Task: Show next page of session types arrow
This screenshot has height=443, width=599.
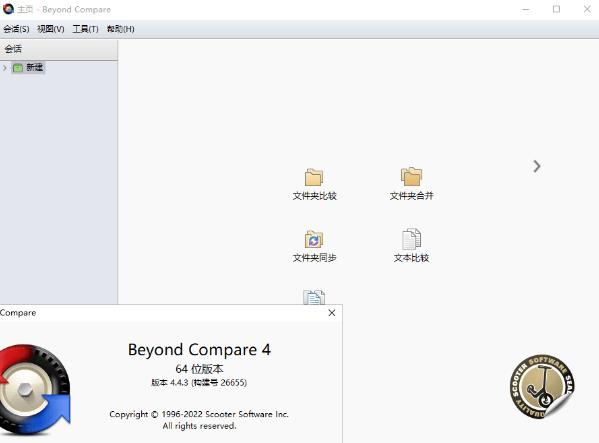Action: pos(537,166)
